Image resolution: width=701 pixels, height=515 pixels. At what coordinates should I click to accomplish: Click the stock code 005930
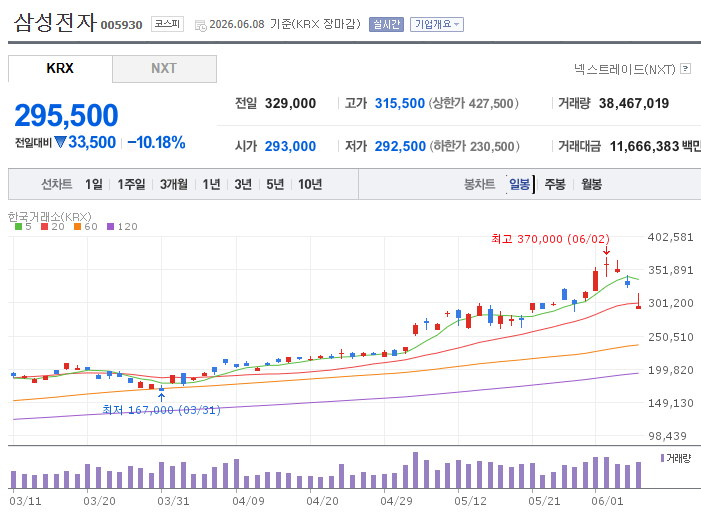pos(121,25)
